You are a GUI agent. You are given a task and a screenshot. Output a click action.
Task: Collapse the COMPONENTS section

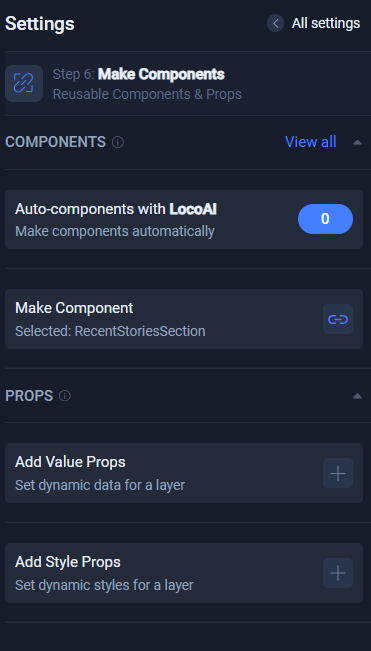click(357, 142)
